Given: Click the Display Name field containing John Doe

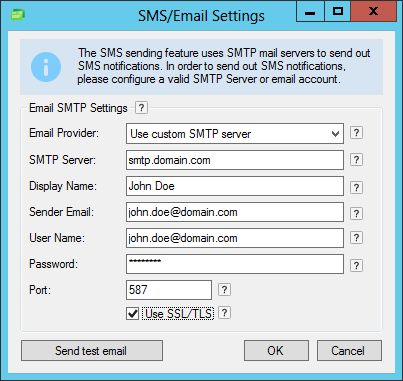Looking at the screenshot, I should [235, 186].
